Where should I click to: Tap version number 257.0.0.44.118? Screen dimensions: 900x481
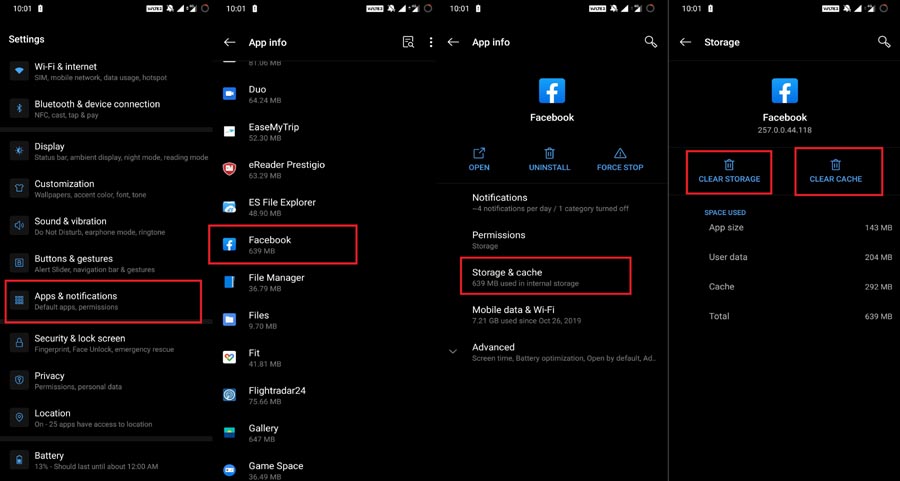pos(785,130)
